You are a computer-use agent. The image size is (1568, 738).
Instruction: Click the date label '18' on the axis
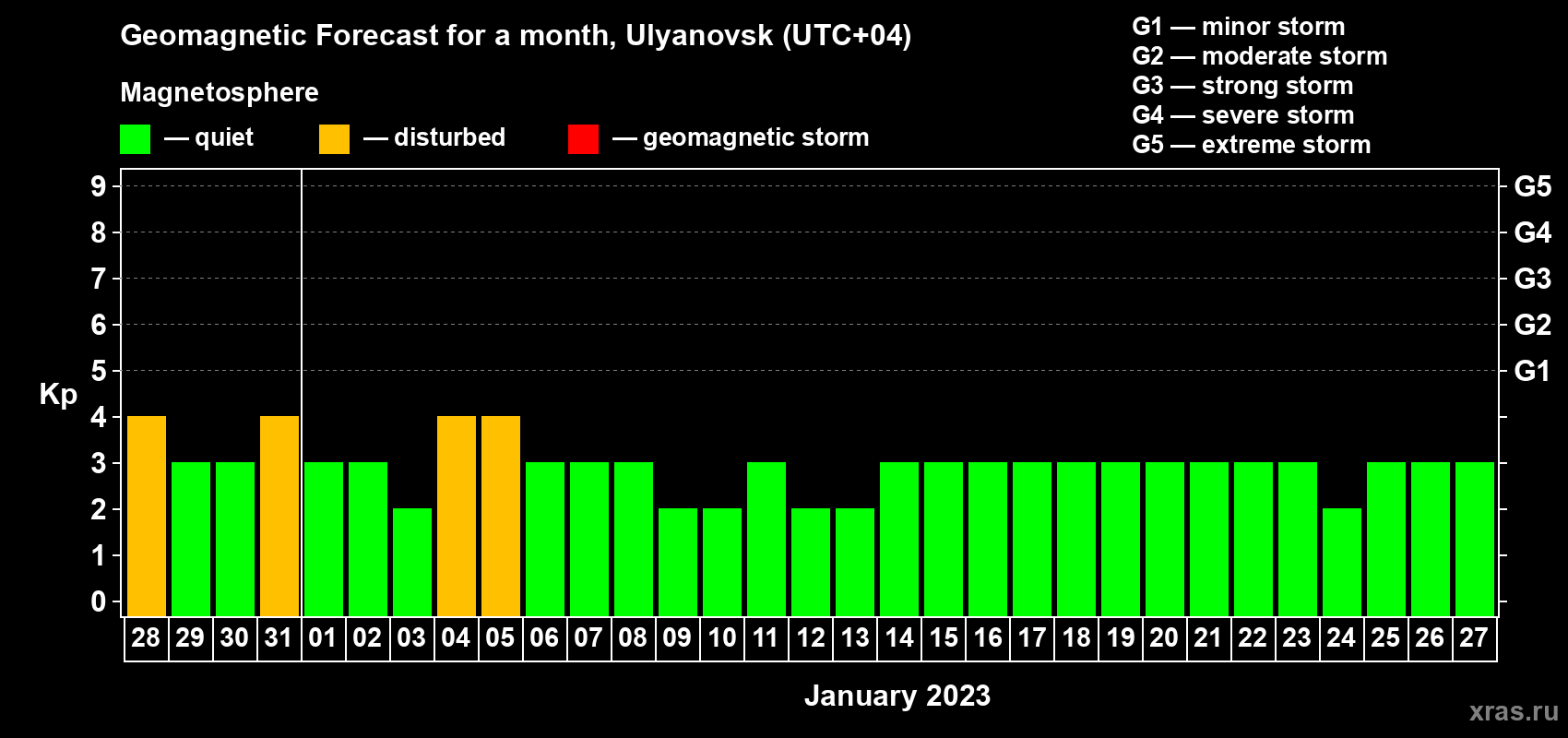1075,638
